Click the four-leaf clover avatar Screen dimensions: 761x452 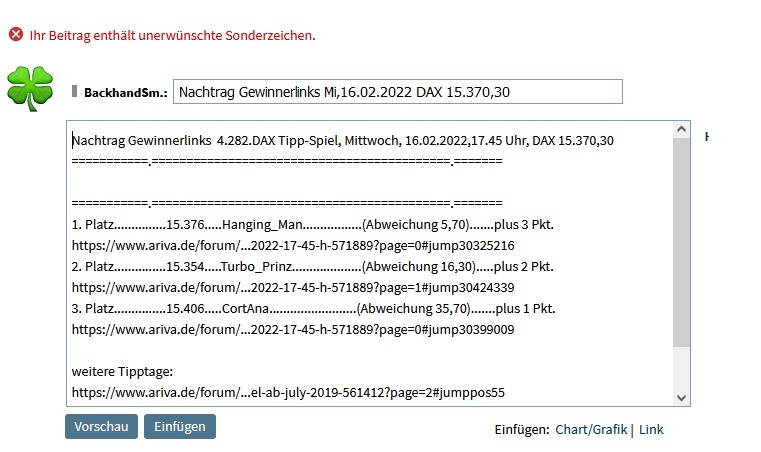tap(29, 87)
